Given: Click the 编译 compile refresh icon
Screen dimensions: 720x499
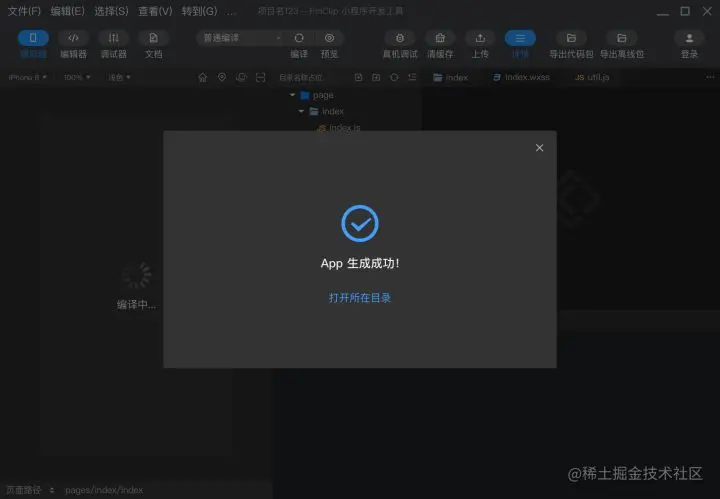Looking at the screenshot, I should click(299, 38).
